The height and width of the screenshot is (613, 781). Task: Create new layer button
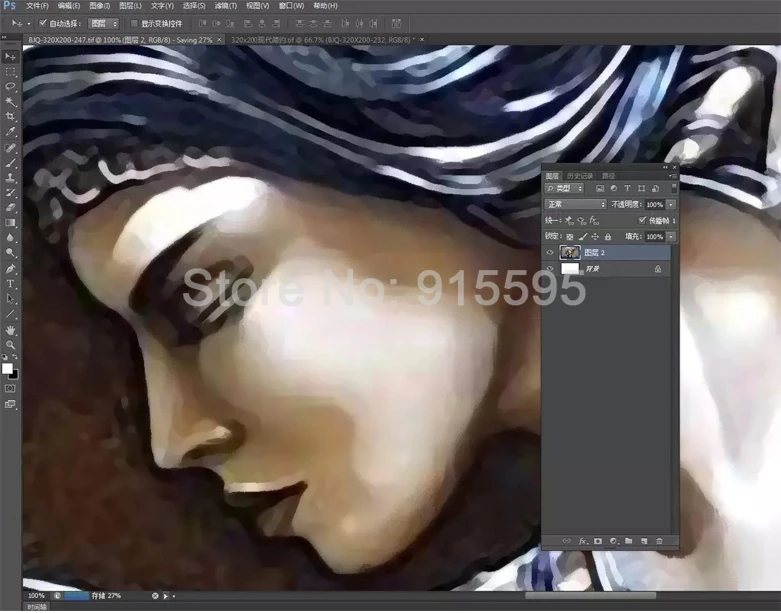click(644, 541)
